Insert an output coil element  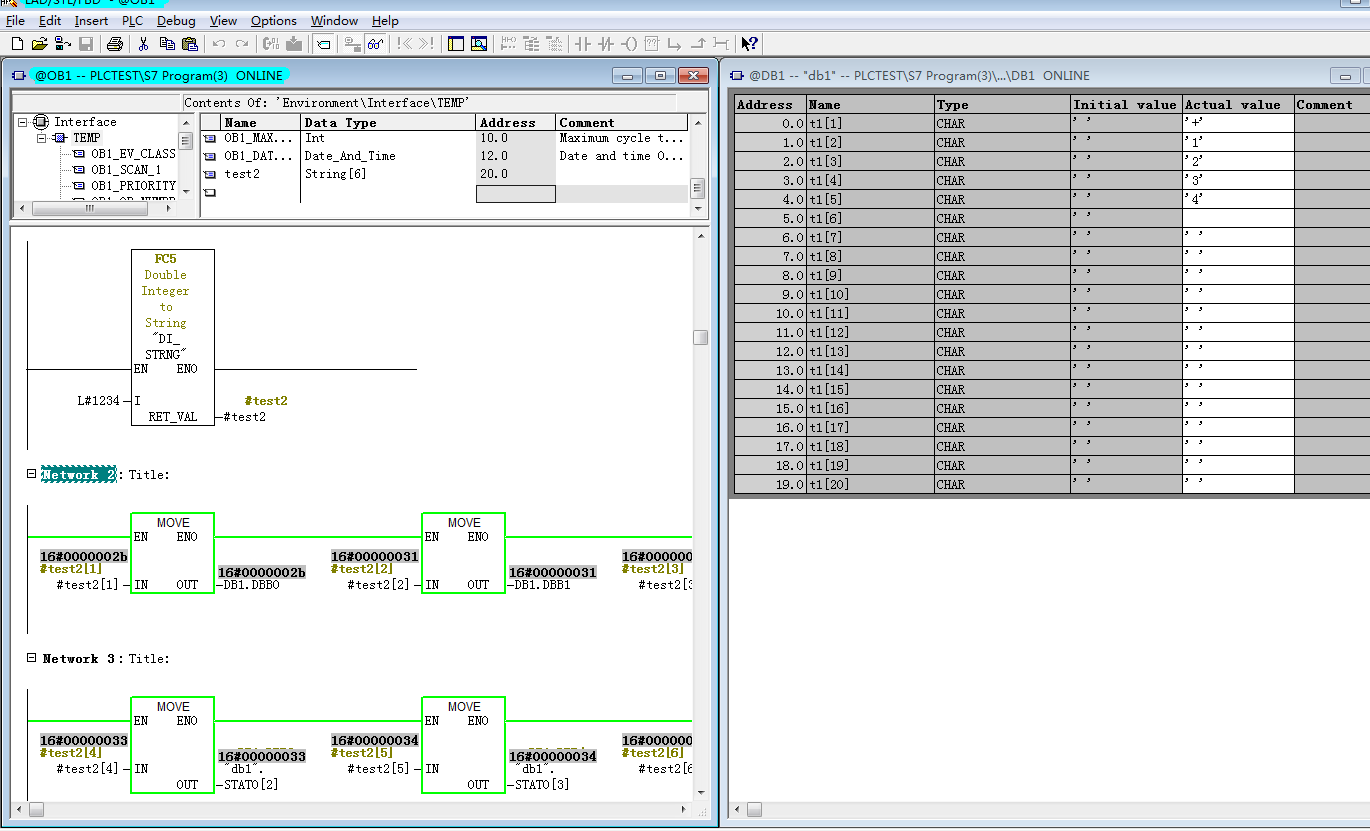629,44
